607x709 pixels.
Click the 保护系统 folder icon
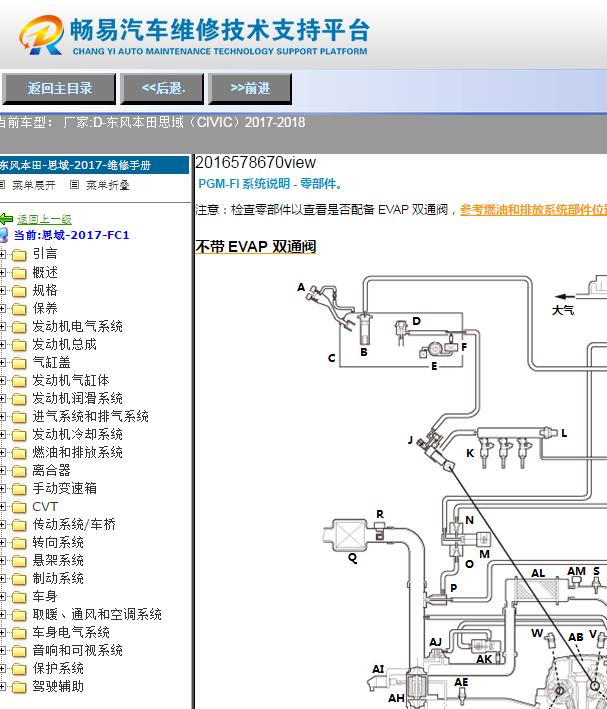[x=19, y=669]
